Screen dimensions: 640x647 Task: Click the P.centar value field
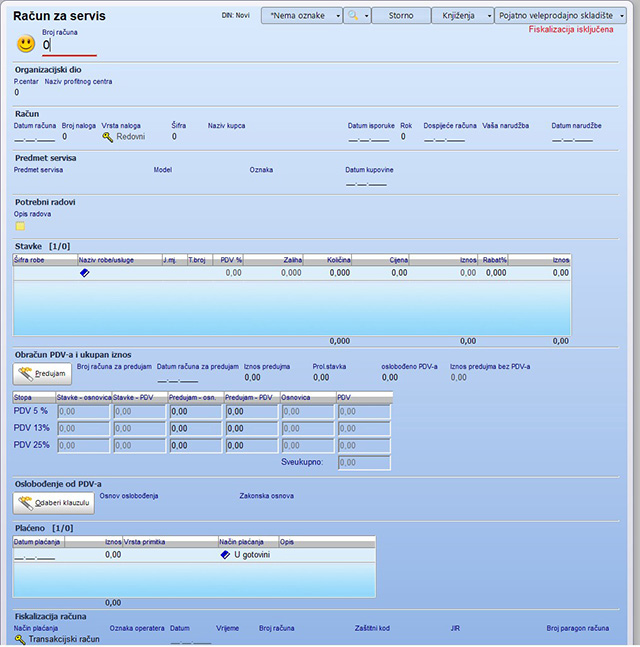pyautogui.click(x=17, y=92)
